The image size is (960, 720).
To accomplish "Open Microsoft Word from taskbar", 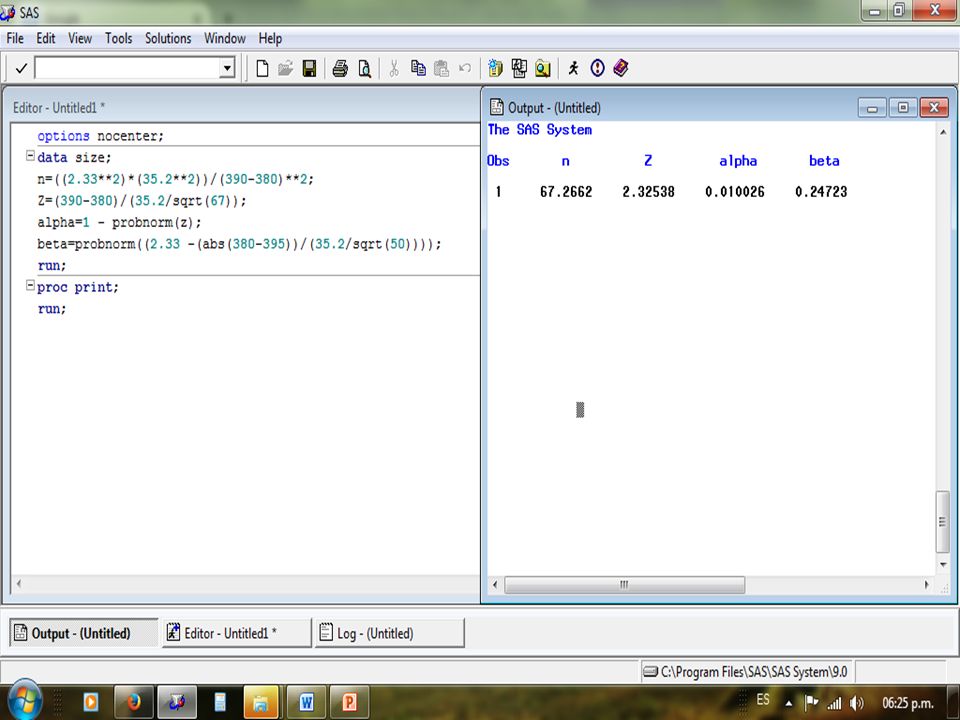I will pyautogui.click(x=306, y=702).
